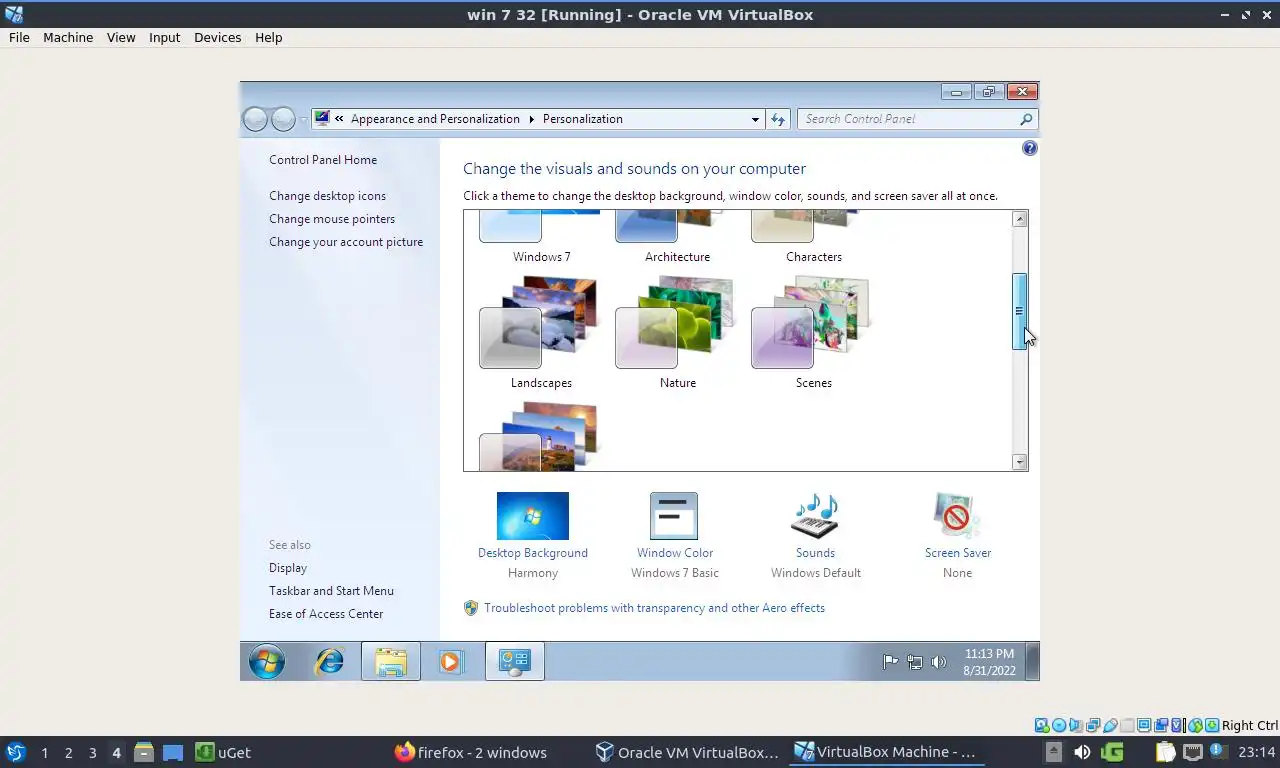1280x768 pixels.
Task: Click the double-chevron breadcrumb overflow
Action: 340,119
